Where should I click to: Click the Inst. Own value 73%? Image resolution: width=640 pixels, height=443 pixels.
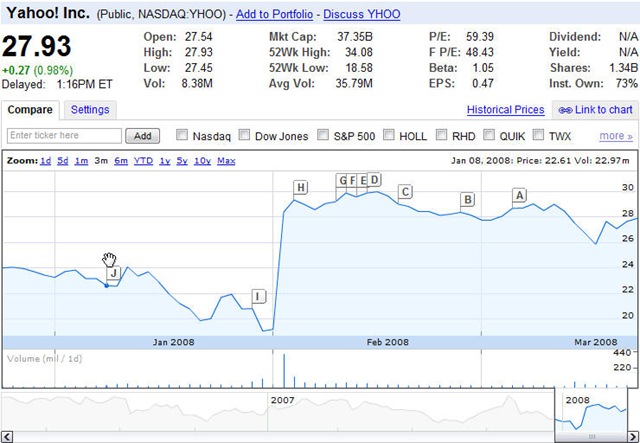(626, 84)
